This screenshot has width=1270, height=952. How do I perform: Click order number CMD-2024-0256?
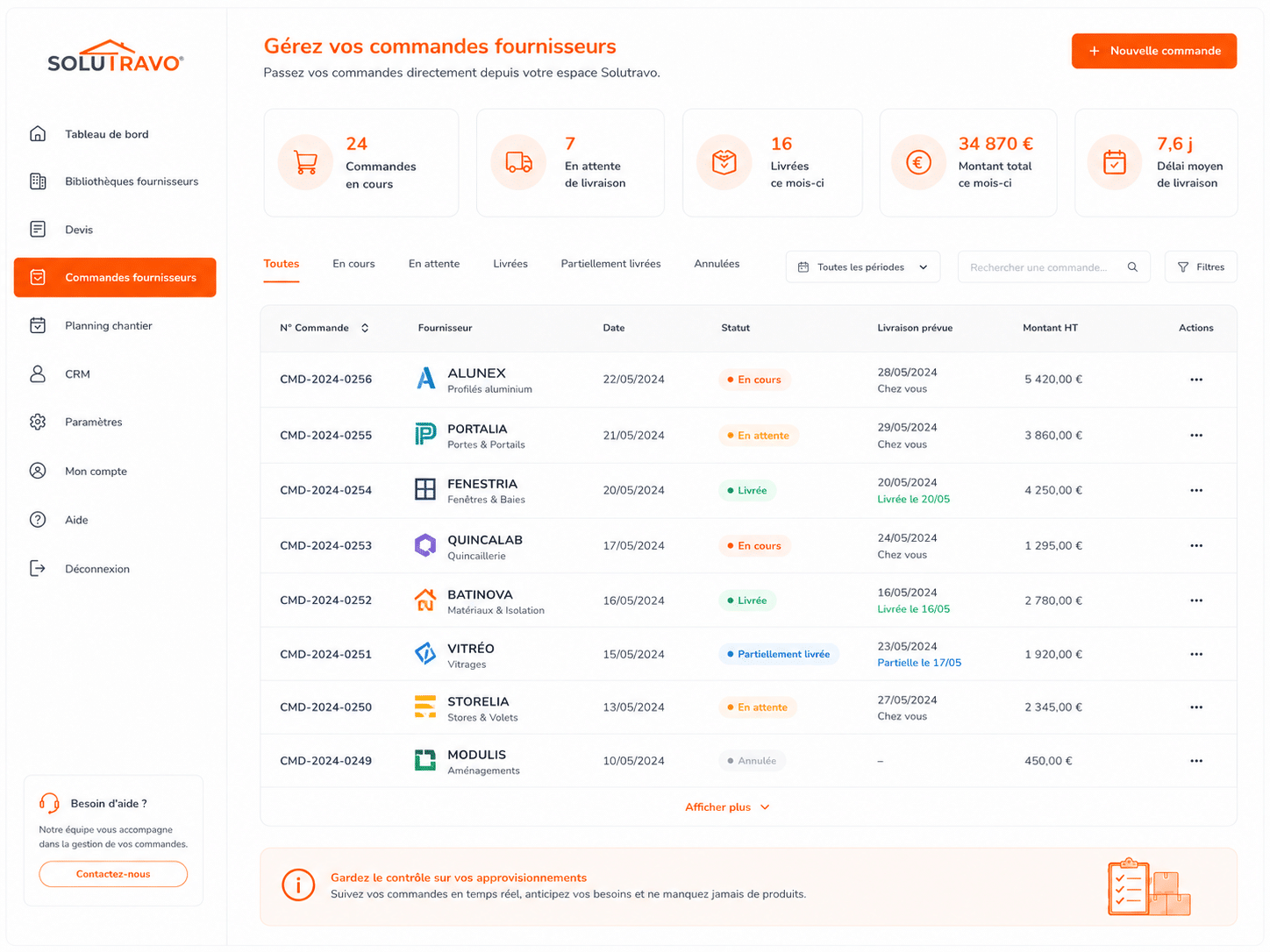point(326,380)
